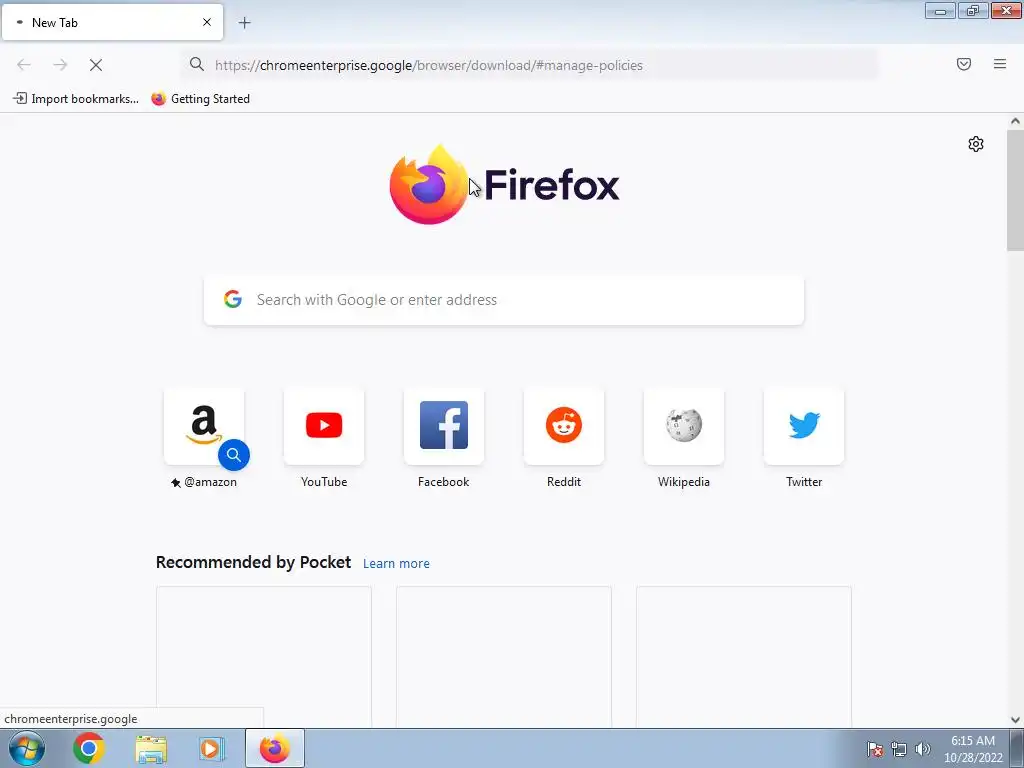This screenshot has height=768, width=1024.
Task: Restore down the Firefox window
Action: [x=973, y=10]
